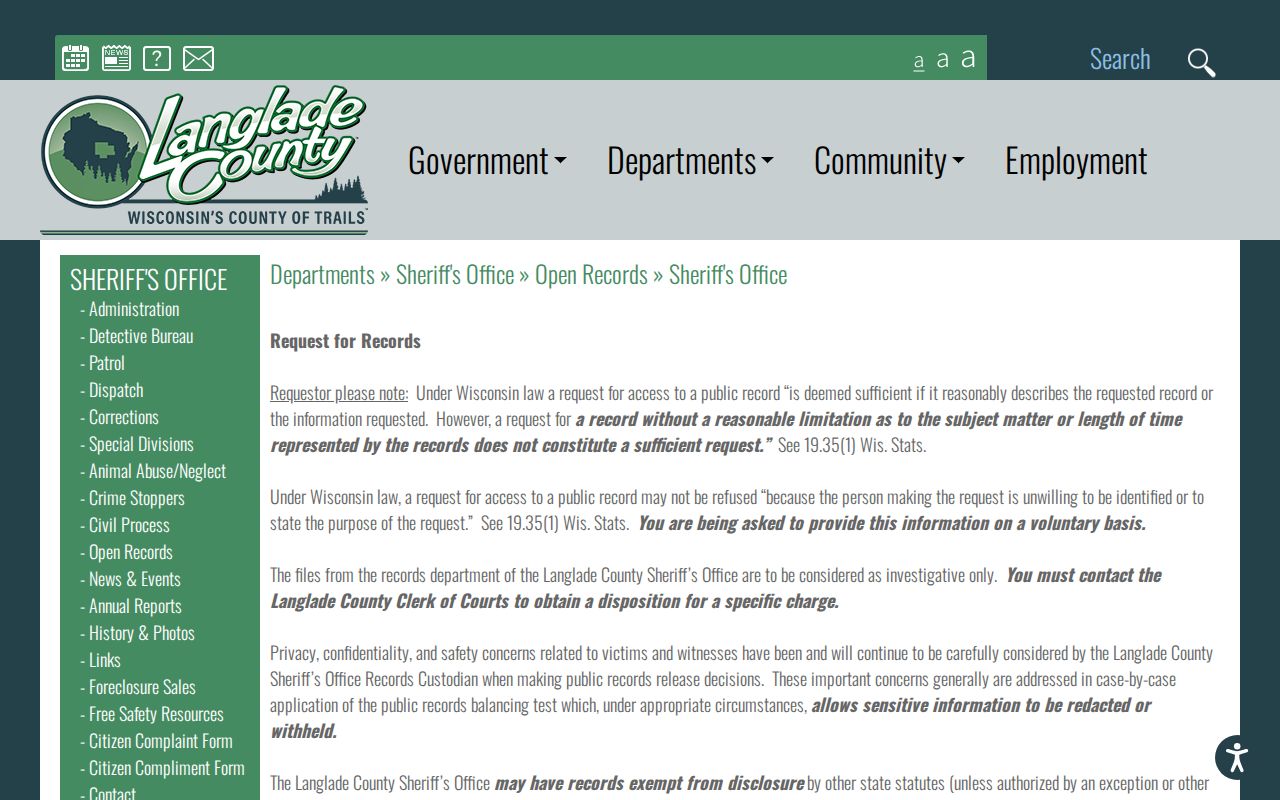Click the question mark help icon
1280x800 pixels.
tap(157, 58)
